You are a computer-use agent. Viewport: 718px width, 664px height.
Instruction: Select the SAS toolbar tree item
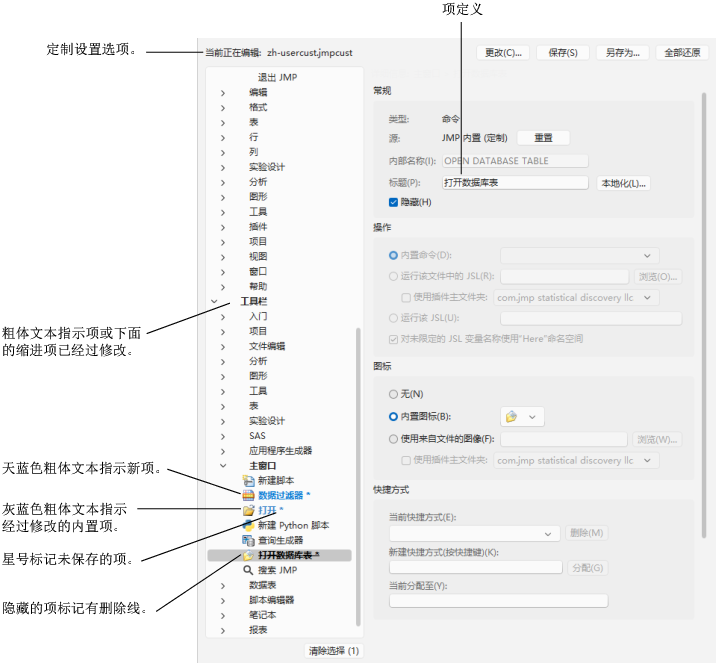257,436
